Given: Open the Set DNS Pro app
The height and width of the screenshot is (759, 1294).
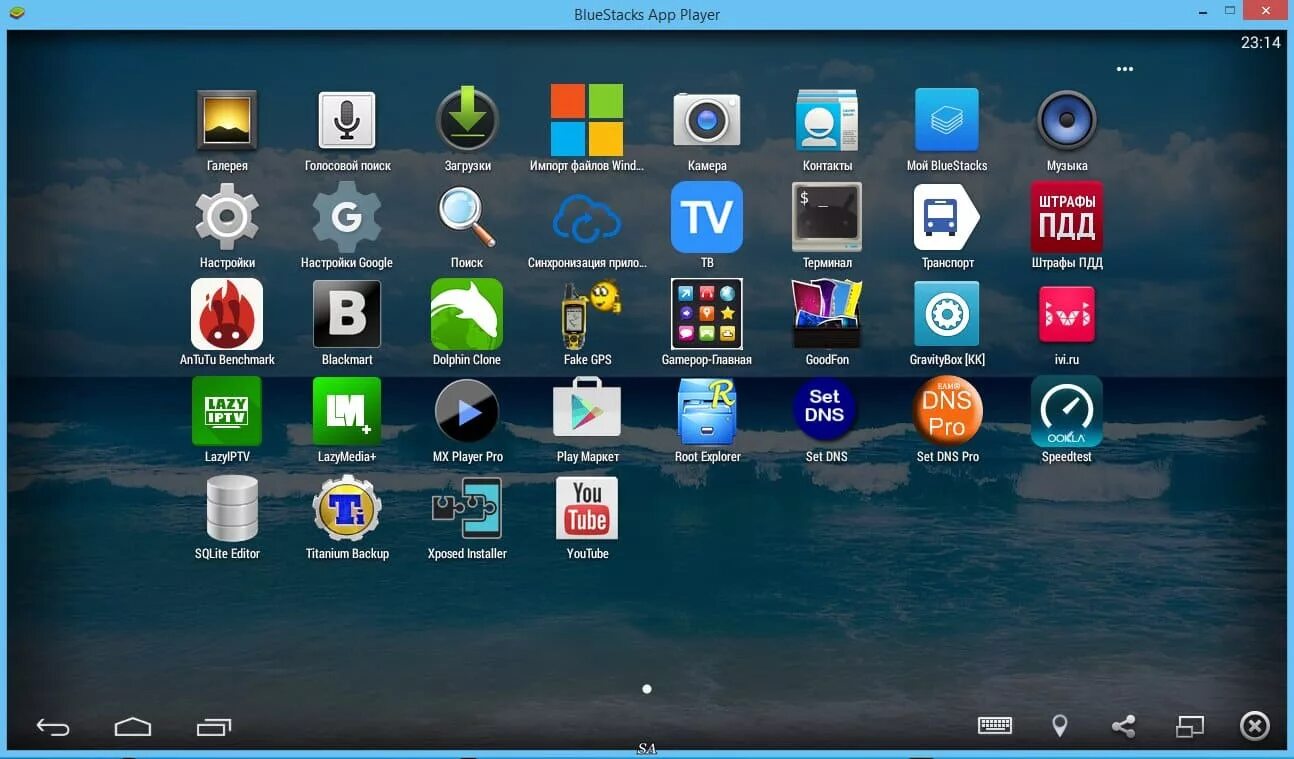Looking at the screenshot, I should pos(947,411).
